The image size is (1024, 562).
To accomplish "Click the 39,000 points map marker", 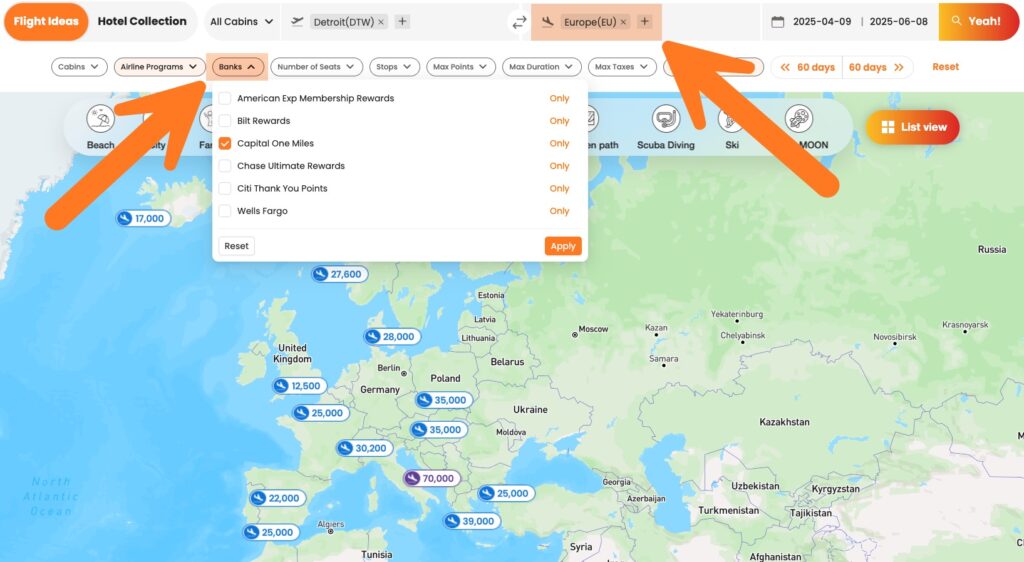I will (x=472, y=522).
